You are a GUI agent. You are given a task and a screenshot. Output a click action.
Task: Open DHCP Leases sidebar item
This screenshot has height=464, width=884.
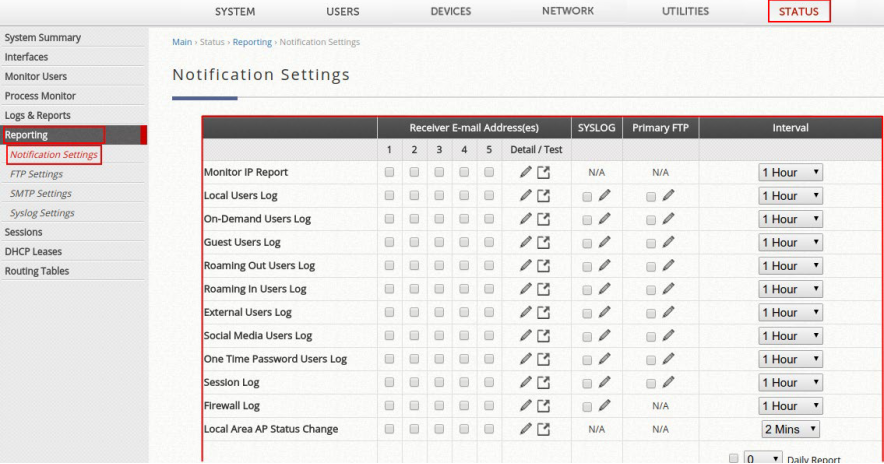[x=33, y=251]
